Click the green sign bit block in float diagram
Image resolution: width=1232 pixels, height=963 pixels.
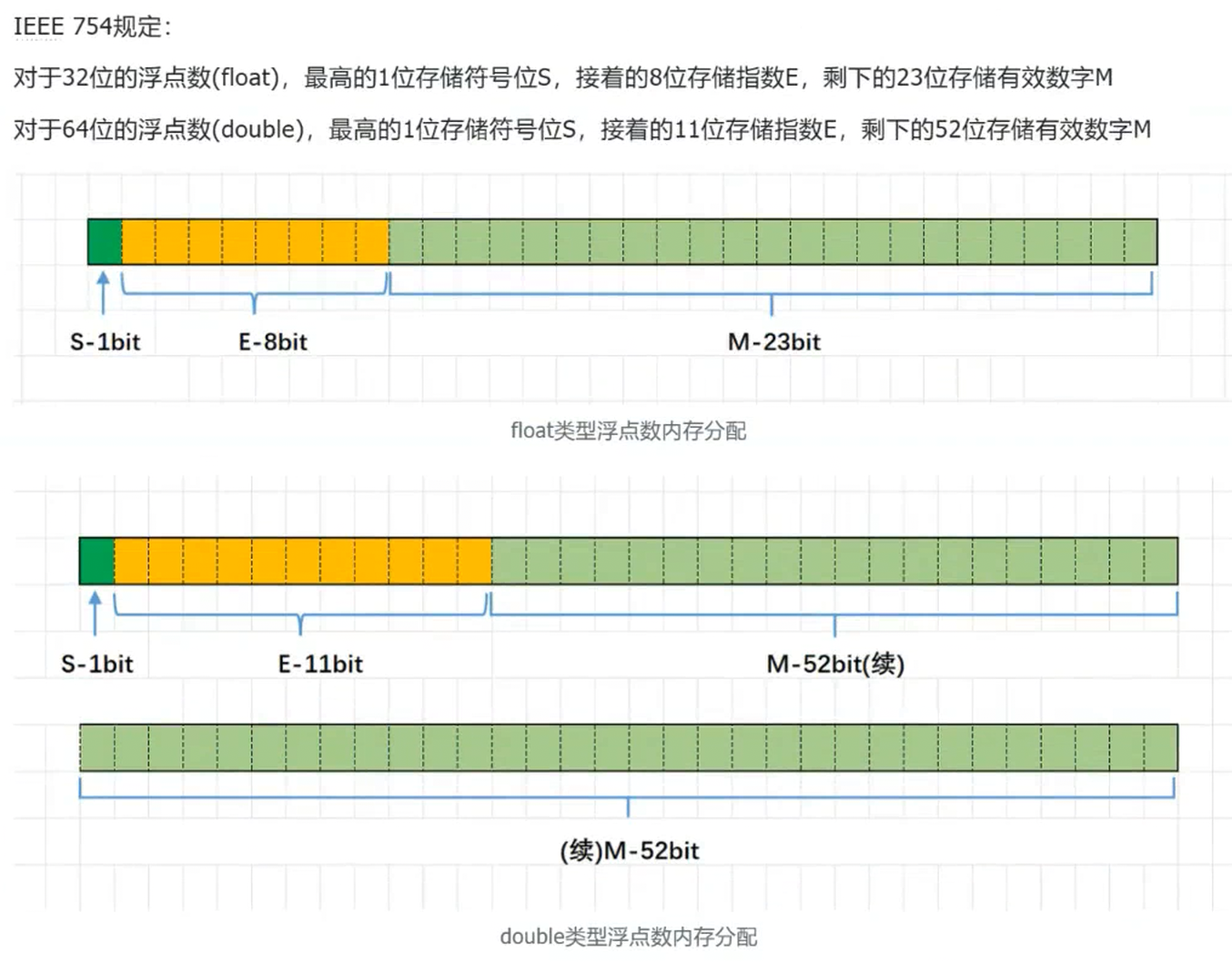[102, 240]
